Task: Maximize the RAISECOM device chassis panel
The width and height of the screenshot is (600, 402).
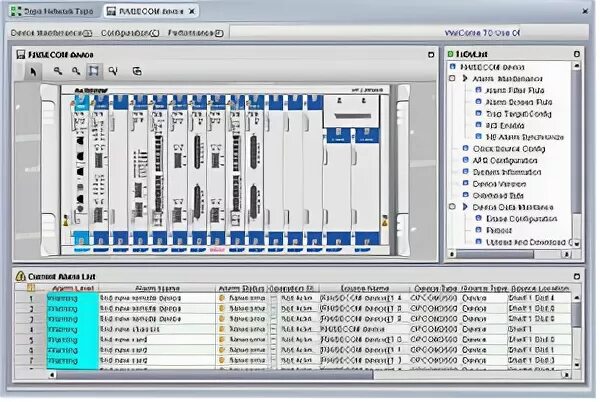Action: (431, 55)
